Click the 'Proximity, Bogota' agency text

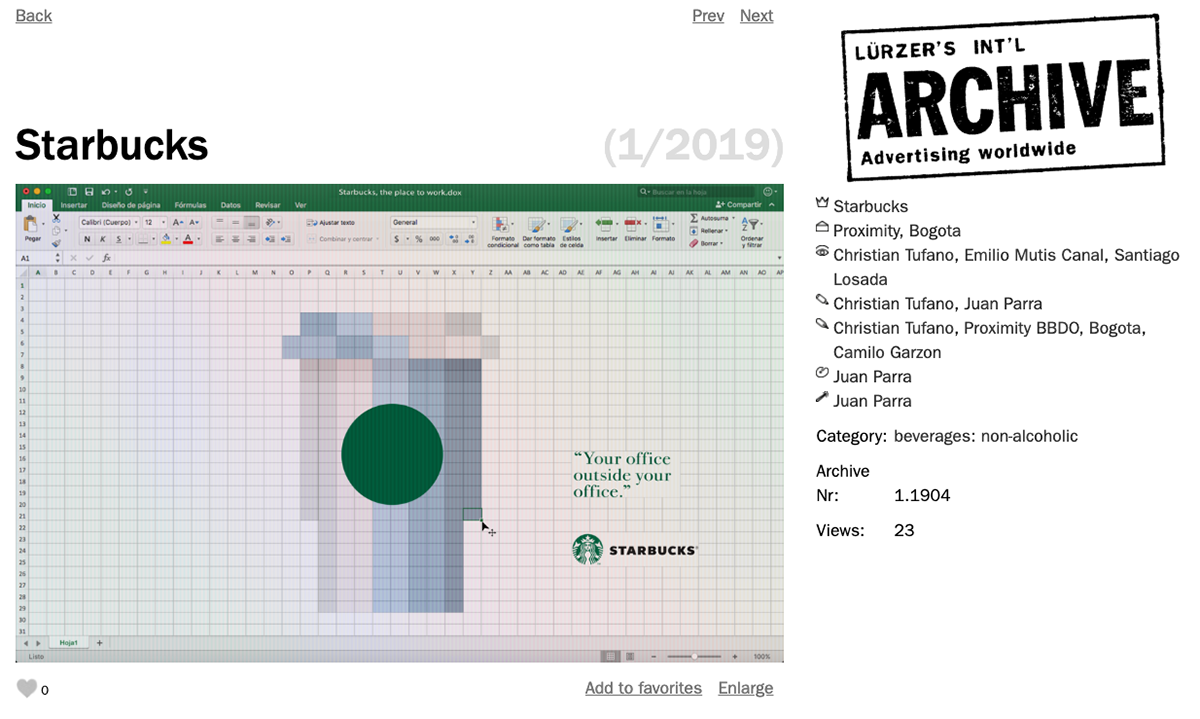point(897,230)
